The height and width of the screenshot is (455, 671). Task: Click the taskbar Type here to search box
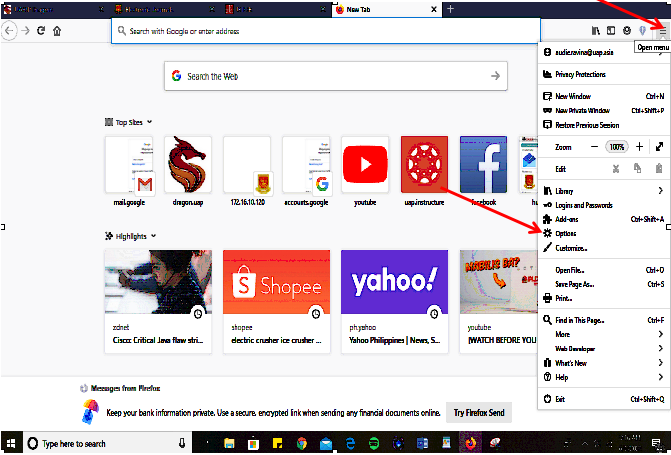point(107,443)
